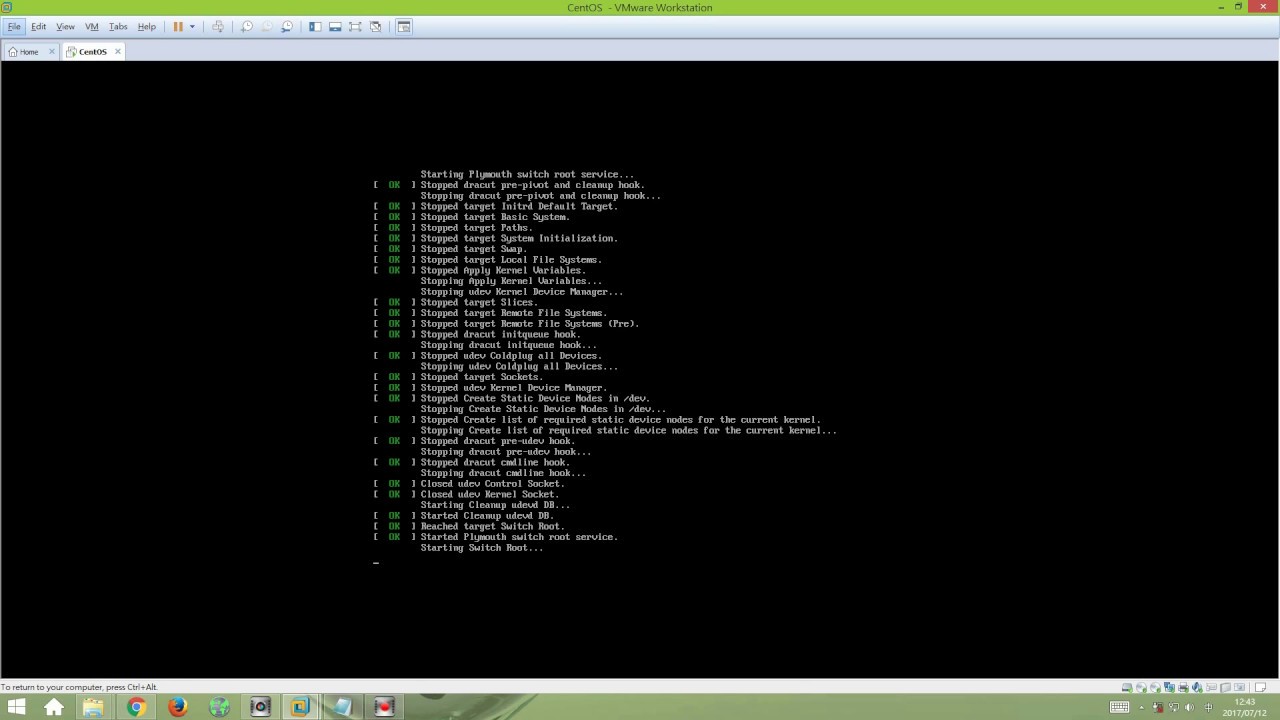Click 'Starting Plymouth switch root service...' line

pos(527,174)
